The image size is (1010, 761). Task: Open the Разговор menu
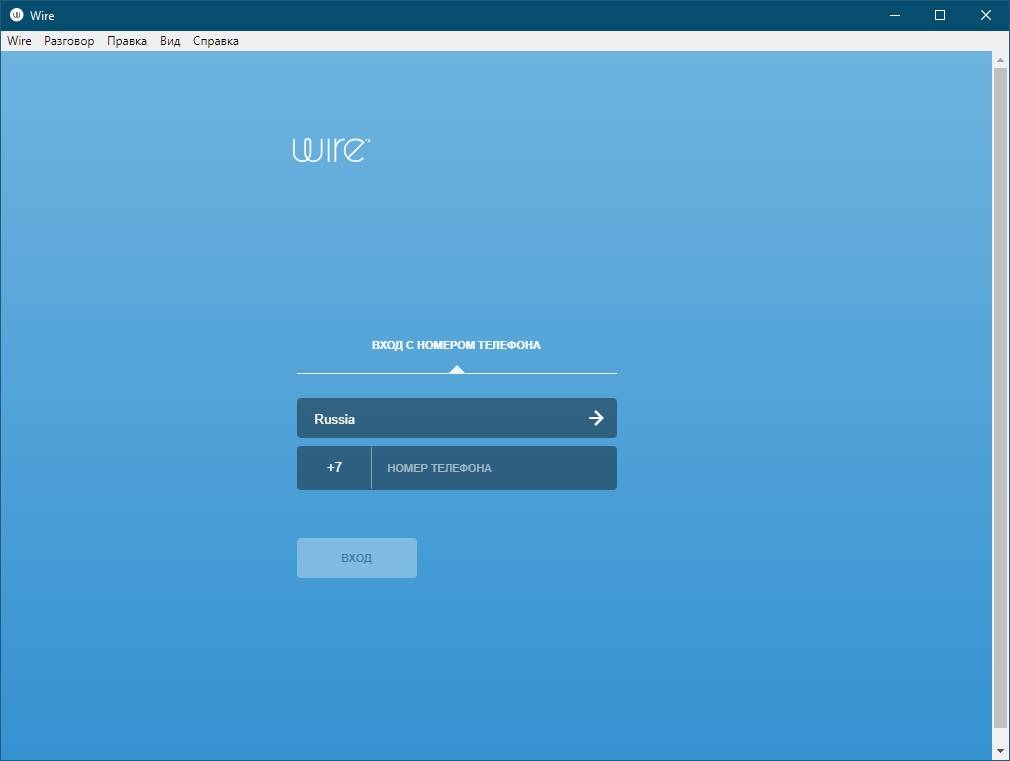click(69, 41)
